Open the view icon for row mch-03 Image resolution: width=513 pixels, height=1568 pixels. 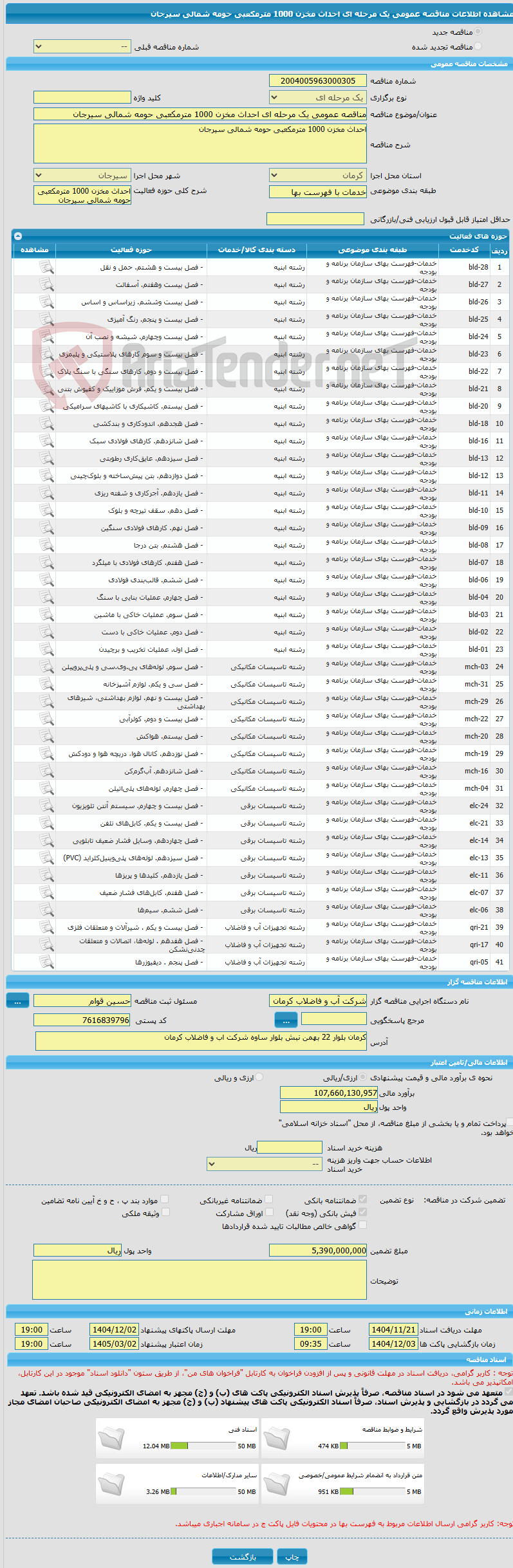[46, 667]
